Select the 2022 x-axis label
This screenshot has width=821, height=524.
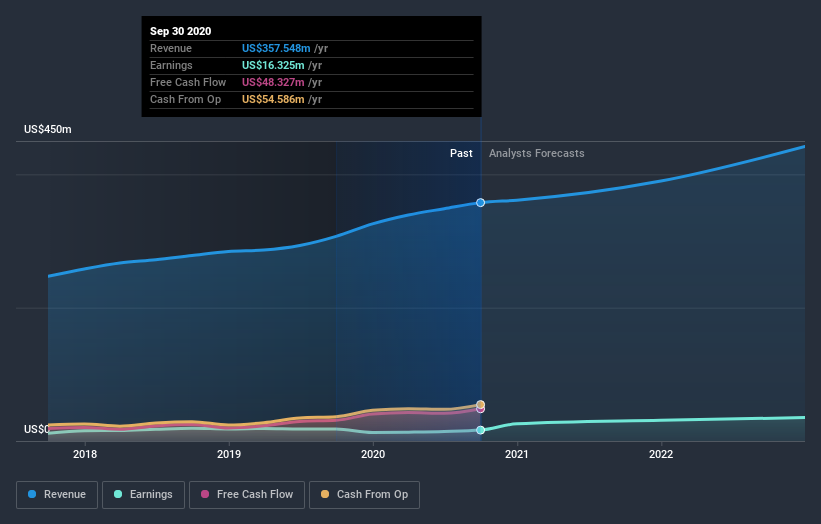(661, 454)
